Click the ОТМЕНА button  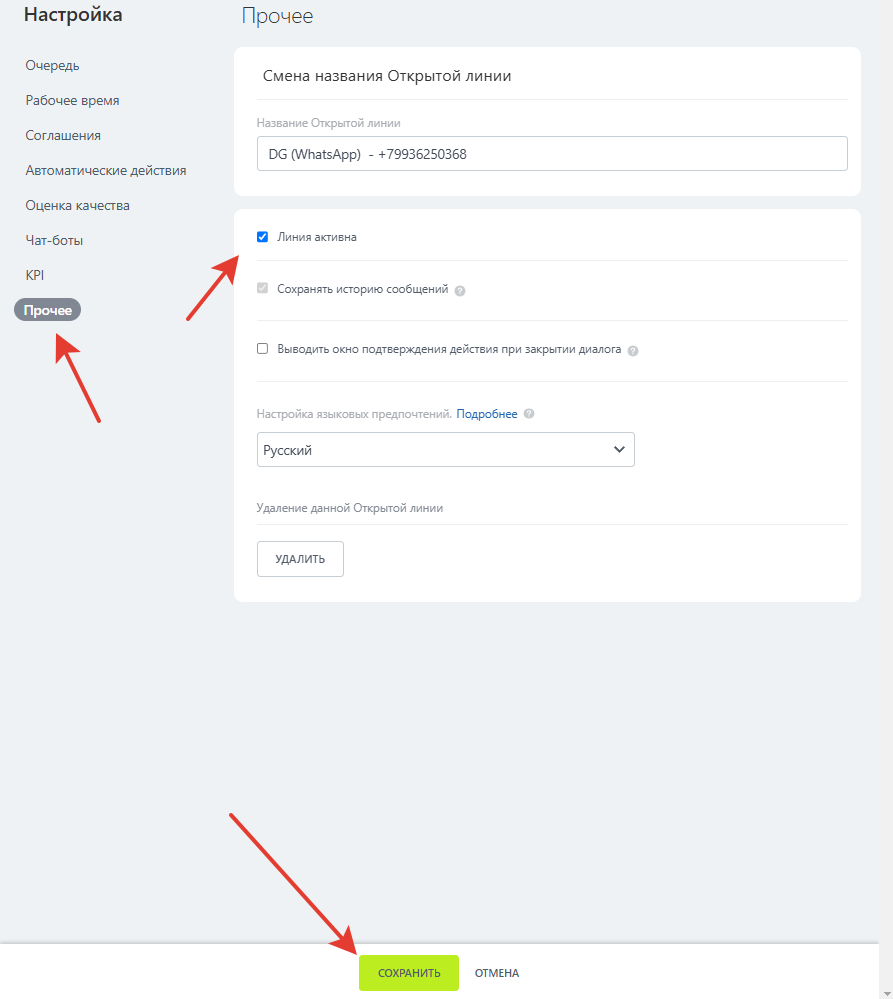coord(497,973)
